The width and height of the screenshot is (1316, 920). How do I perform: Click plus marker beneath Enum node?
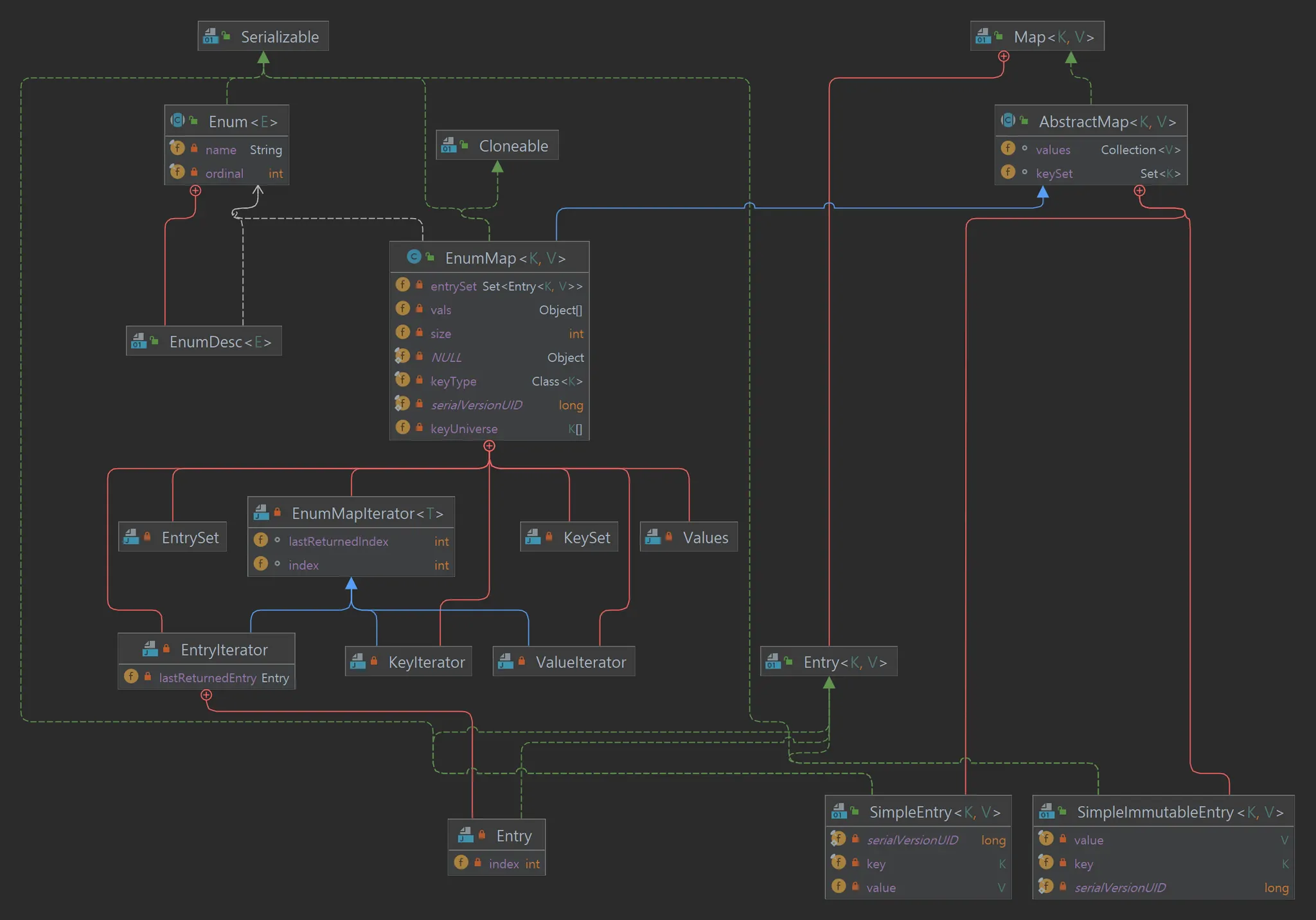coord(195,191)
